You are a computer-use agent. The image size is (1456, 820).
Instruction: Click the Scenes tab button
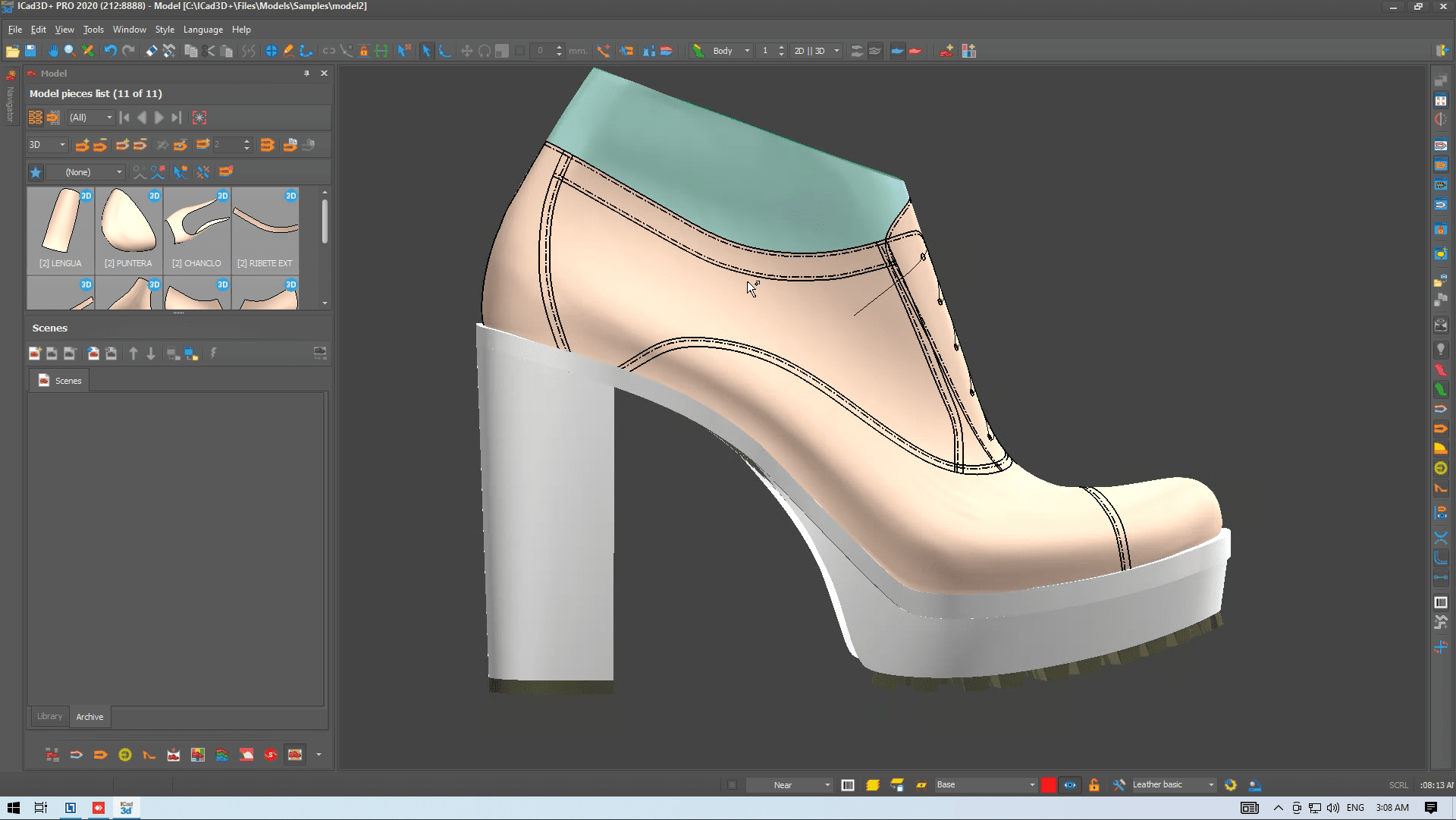pyautogui.click(x=60, y=381)
